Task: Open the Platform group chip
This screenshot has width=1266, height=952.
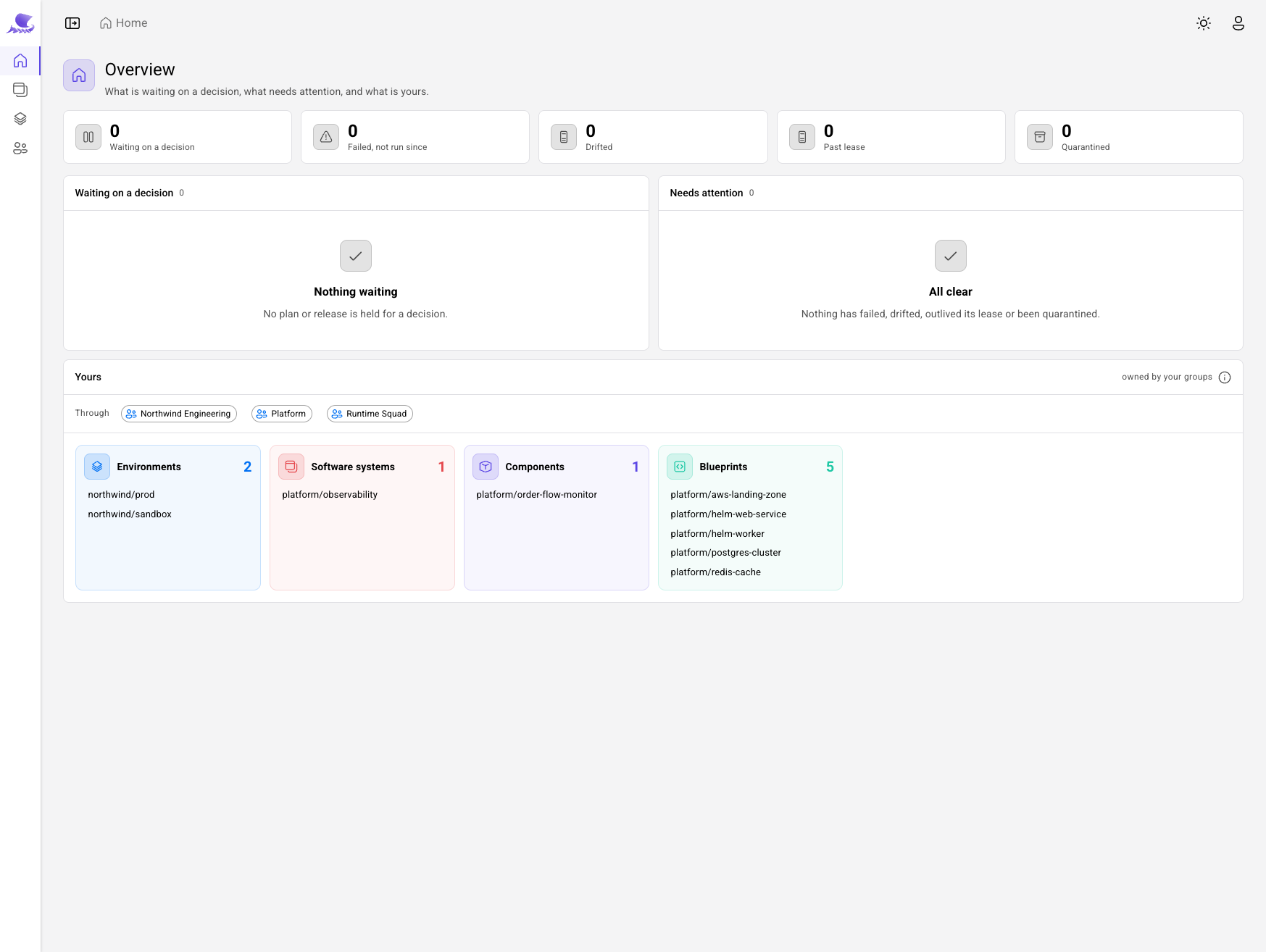Action: [x=282, y=414]
